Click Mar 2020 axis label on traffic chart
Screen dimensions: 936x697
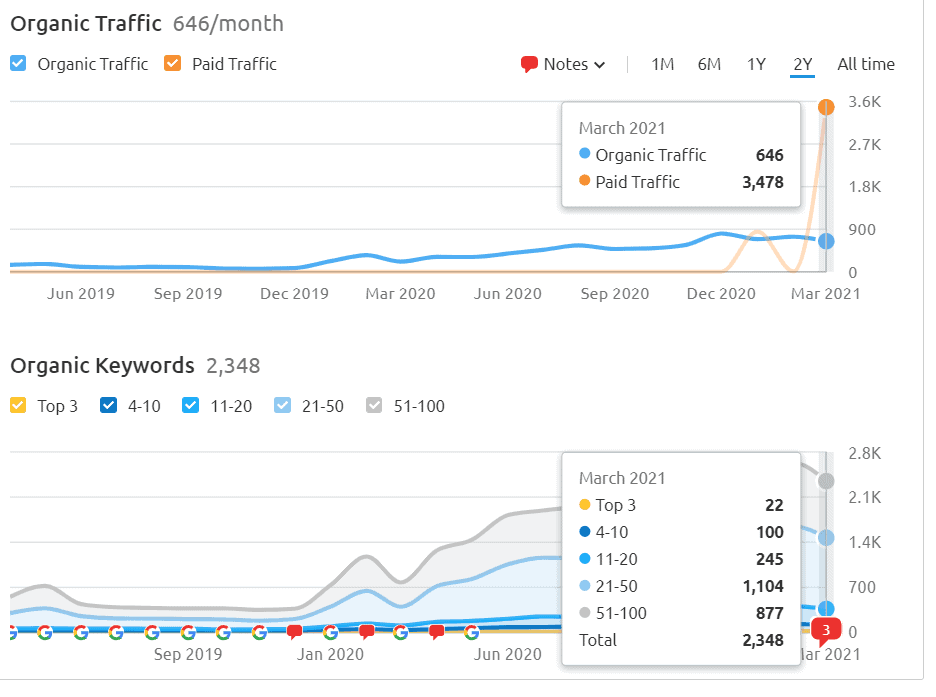point(401,294)
